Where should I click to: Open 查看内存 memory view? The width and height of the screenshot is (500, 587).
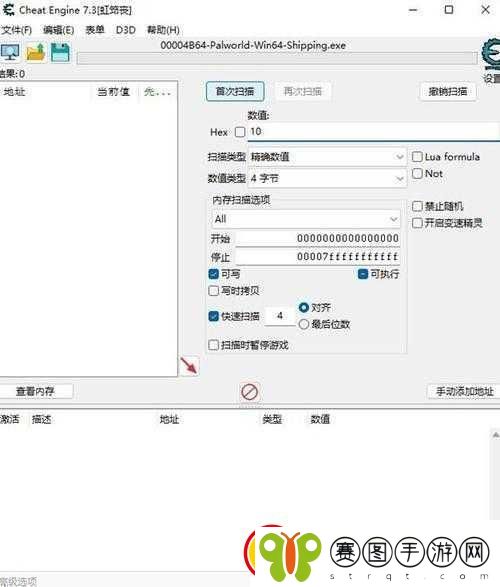point(35,392)
